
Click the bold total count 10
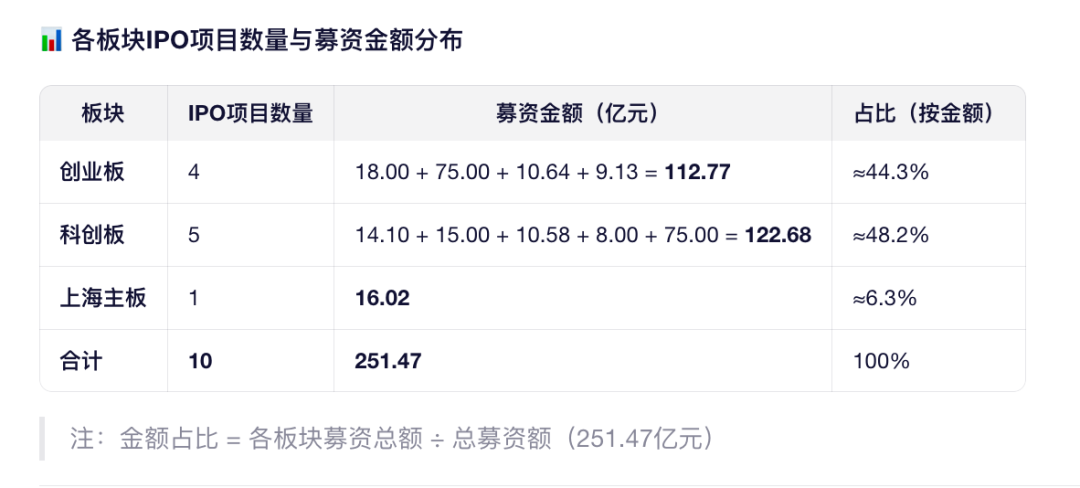(x=200, y=361)
